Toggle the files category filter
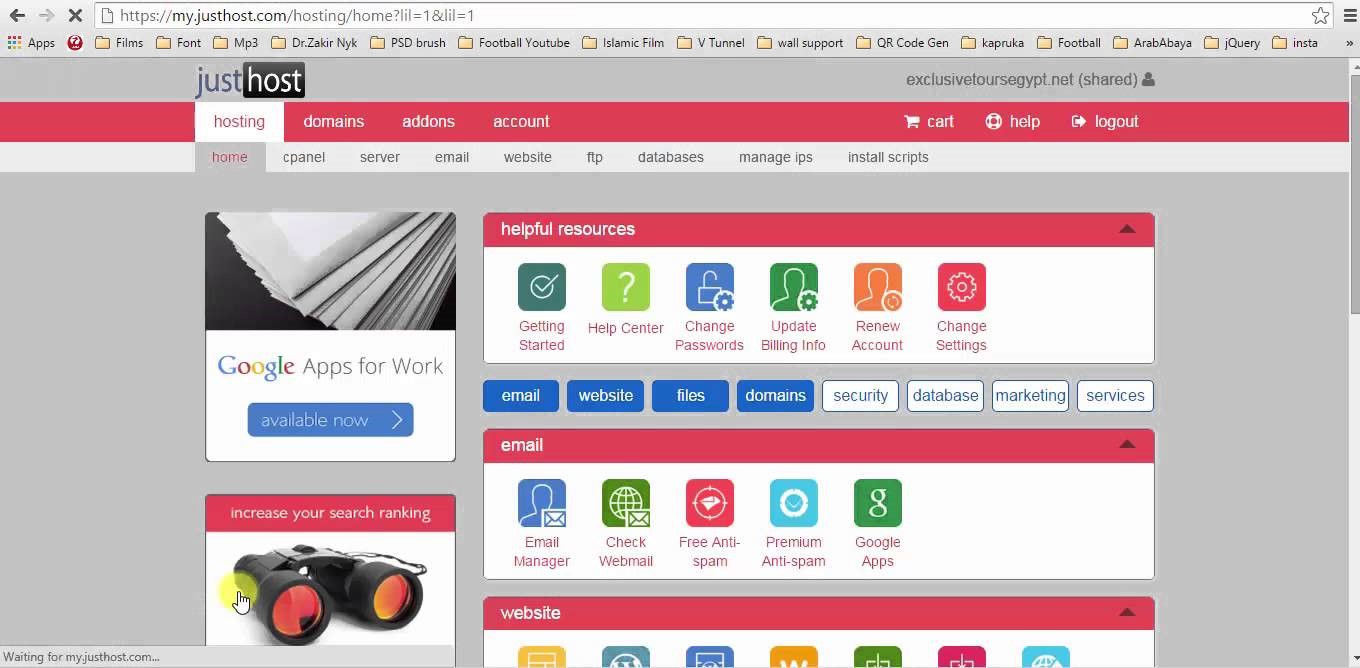This screenshot has width=1360, height=668. 690,396
